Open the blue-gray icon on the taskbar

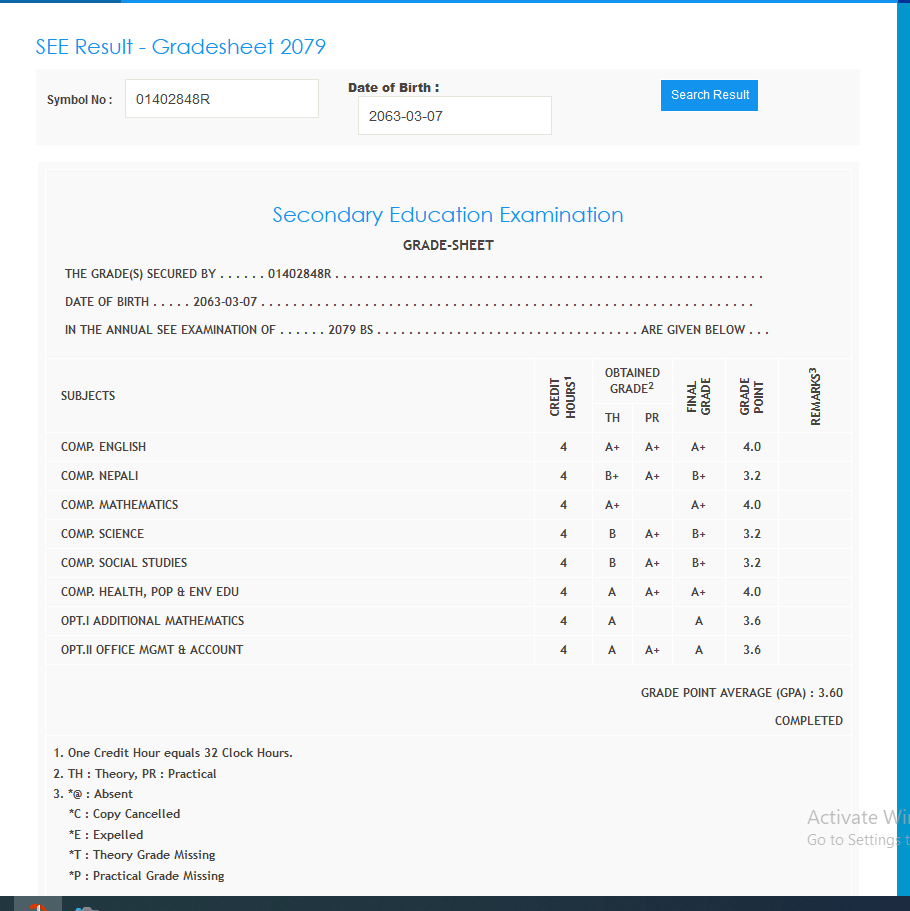tap(87, 906)
